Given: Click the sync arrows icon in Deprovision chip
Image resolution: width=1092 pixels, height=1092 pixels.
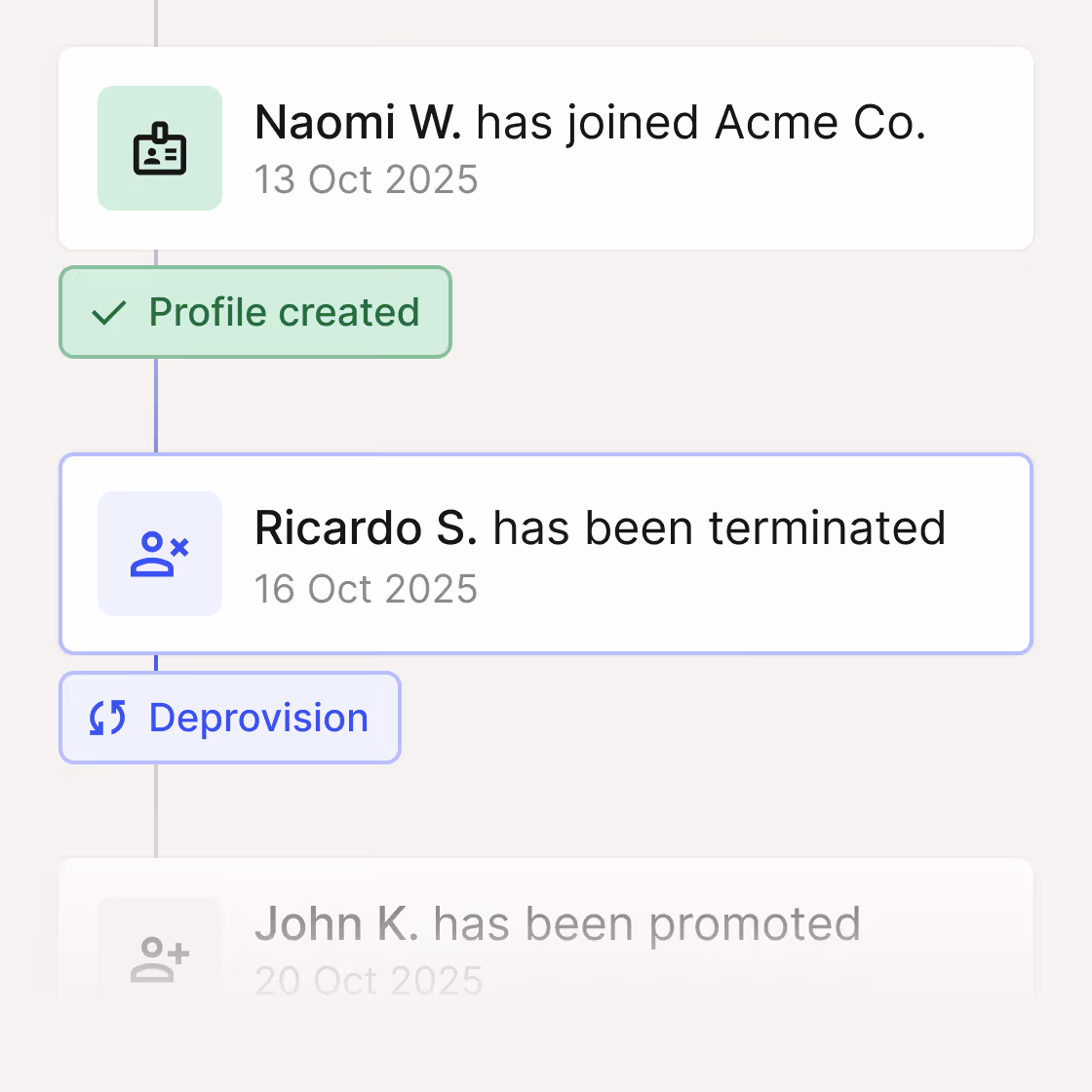Looking at the screenshot, I should click(108, 718).
